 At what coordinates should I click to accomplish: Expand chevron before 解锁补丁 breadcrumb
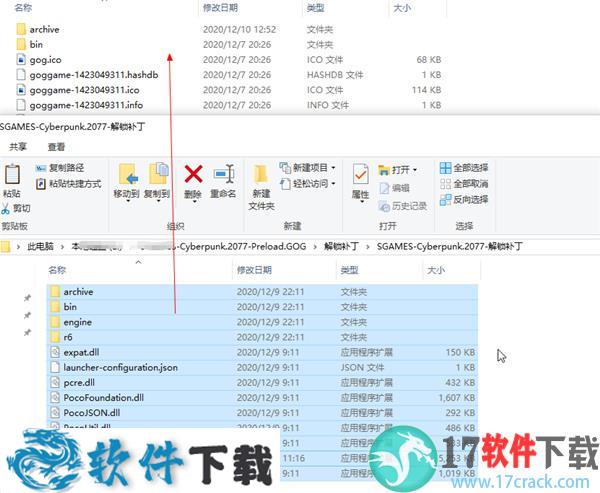(315, 246)
